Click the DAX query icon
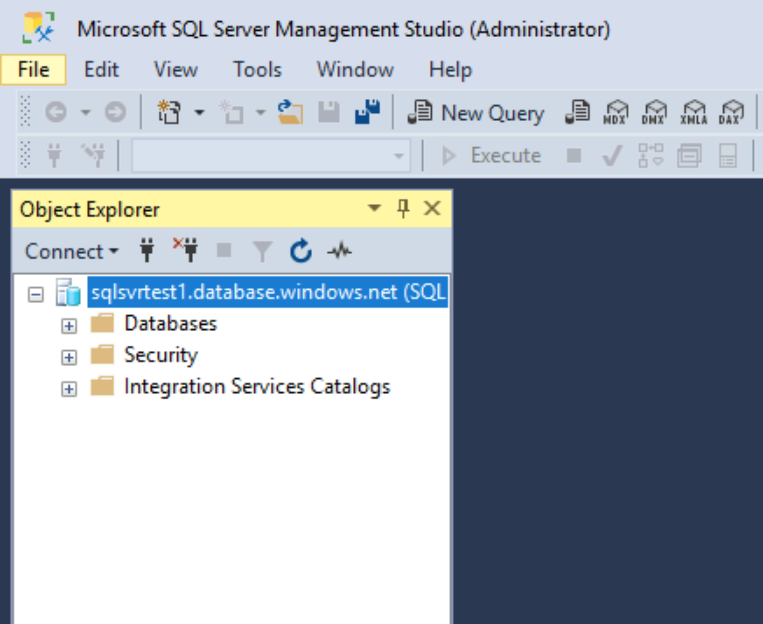 point(731,112)
